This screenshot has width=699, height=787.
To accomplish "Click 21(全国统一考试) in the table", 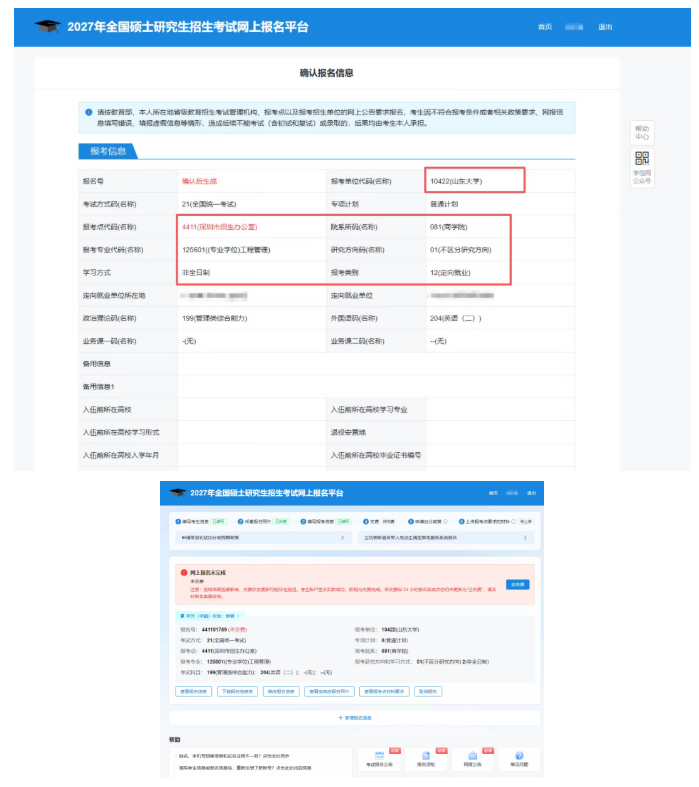I will coord(209,204).
